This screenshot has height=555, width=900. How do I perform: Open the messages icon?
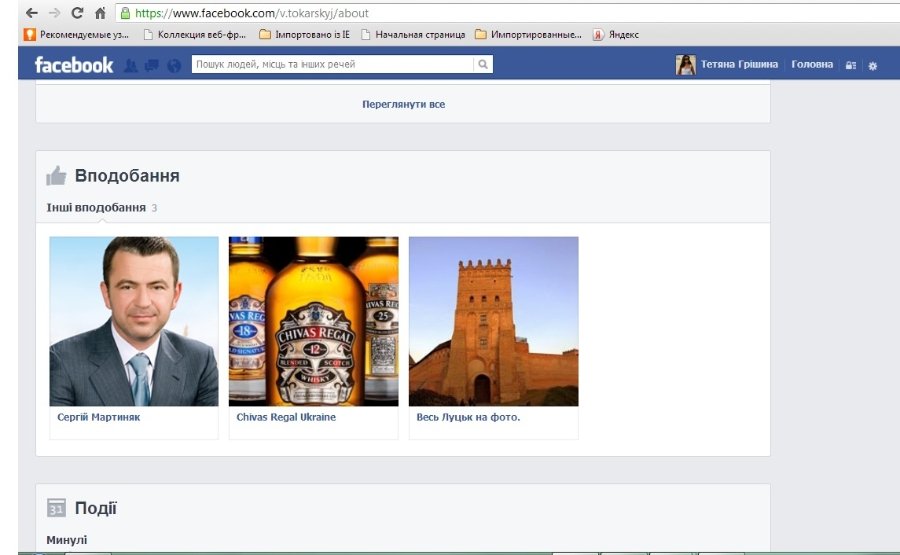[x=152, y=66]
